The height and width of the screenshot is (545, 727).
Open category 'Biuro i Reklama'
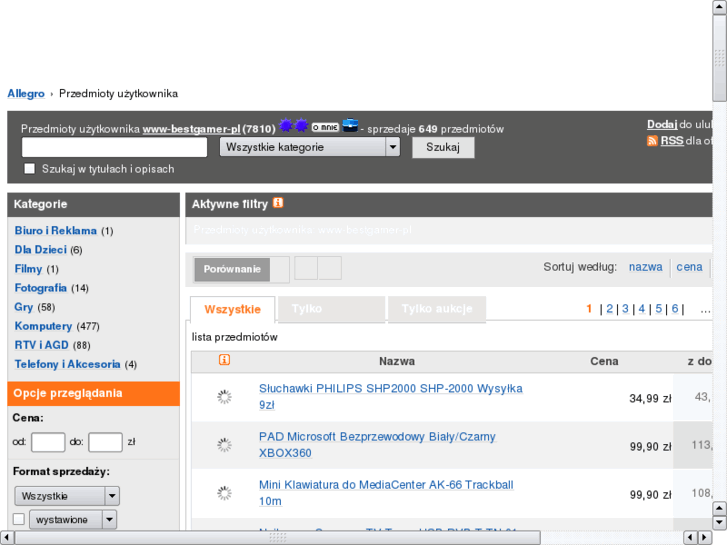point(56,231)
